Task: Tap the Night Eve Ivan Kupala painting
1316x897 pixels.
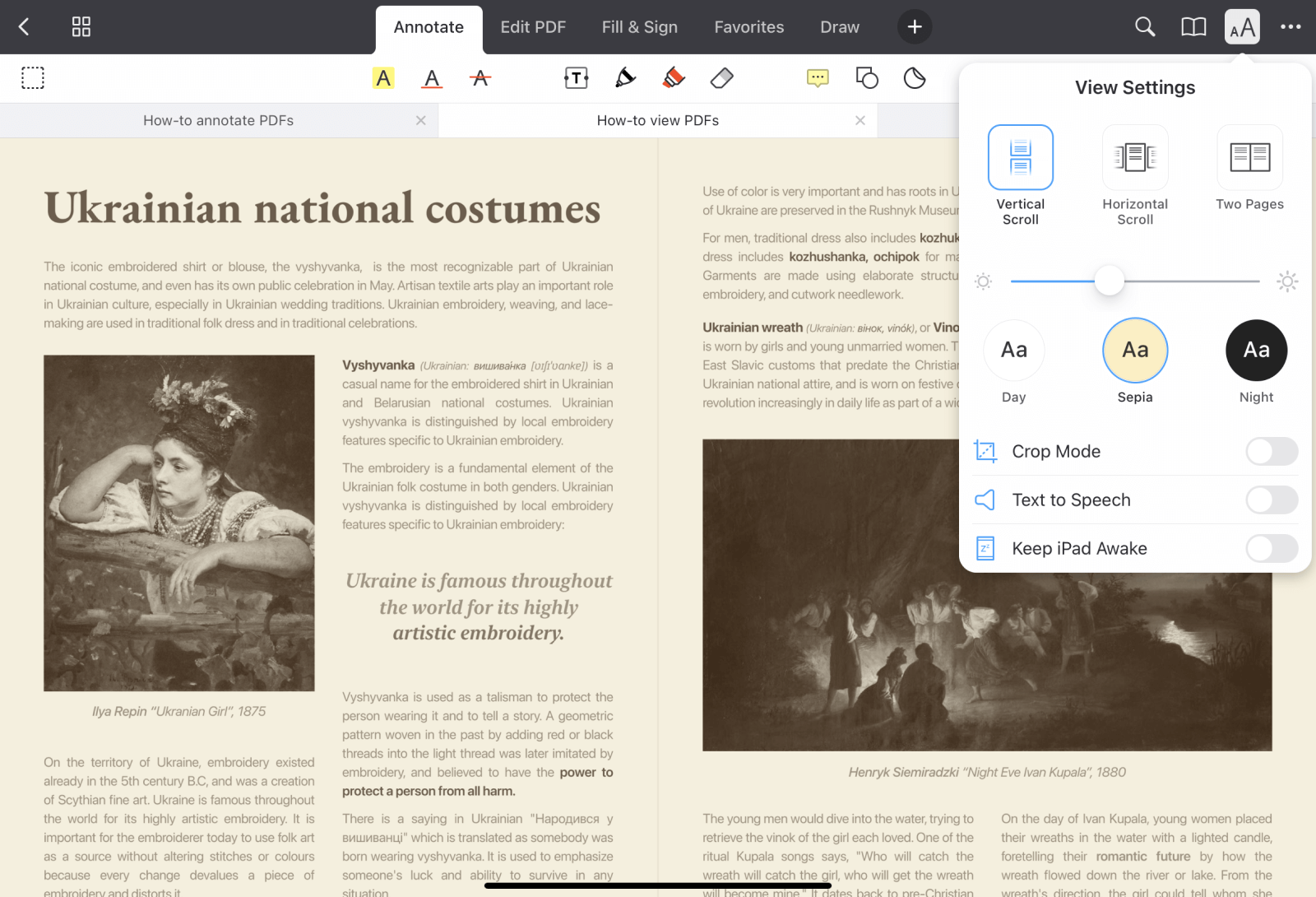Action: [987, 595]
